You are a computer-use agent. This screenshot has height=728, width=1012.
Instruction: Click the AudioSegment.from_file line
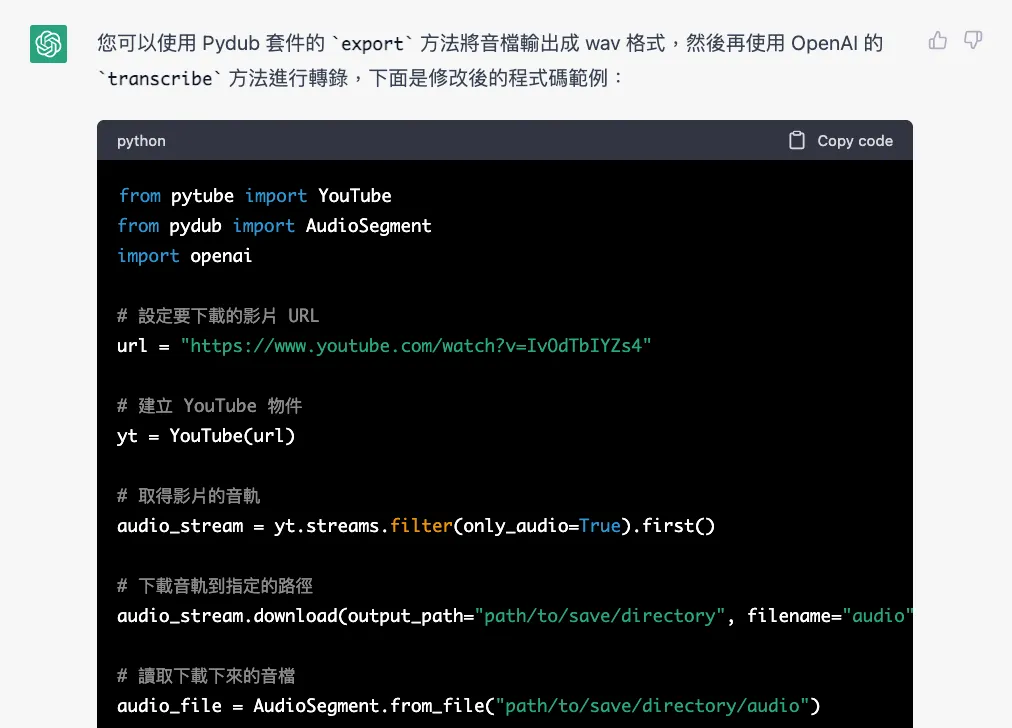469,706
